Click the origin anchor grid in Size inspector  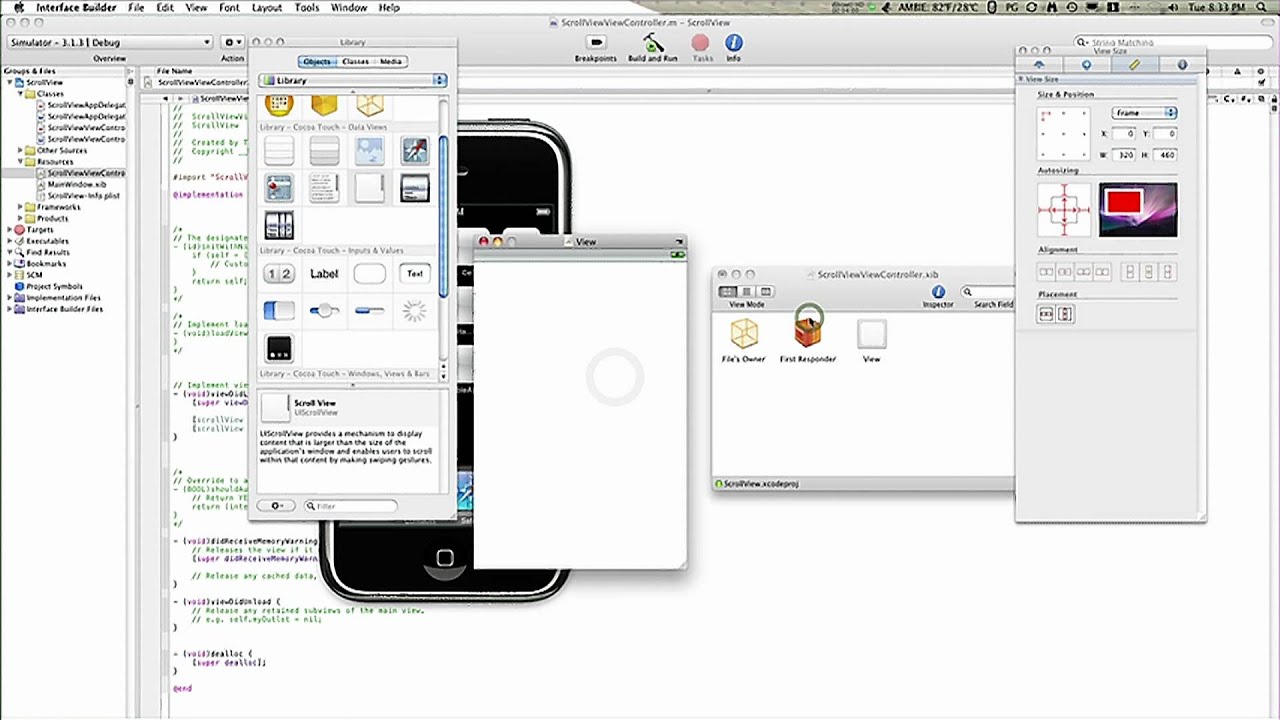point(1063,134)
